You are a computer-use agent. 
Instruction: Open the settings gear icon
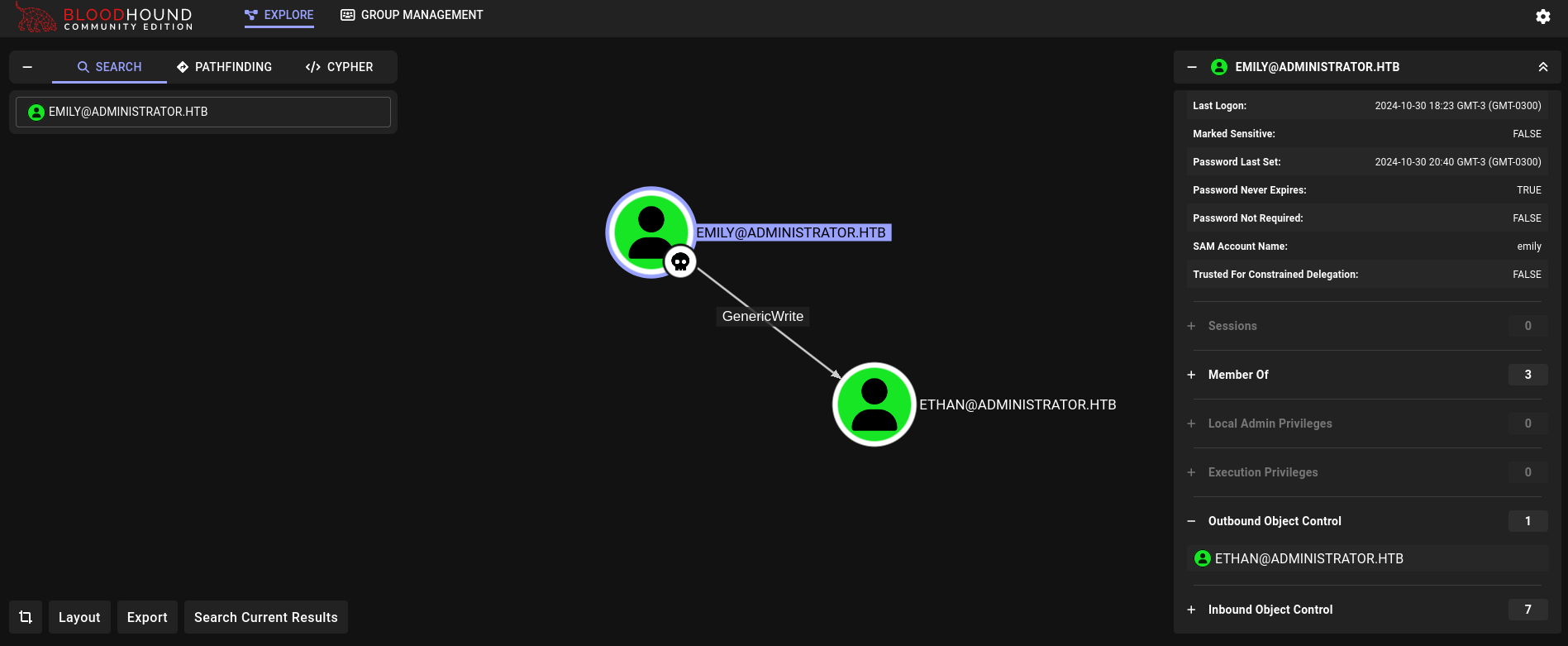click(1542, 17)
